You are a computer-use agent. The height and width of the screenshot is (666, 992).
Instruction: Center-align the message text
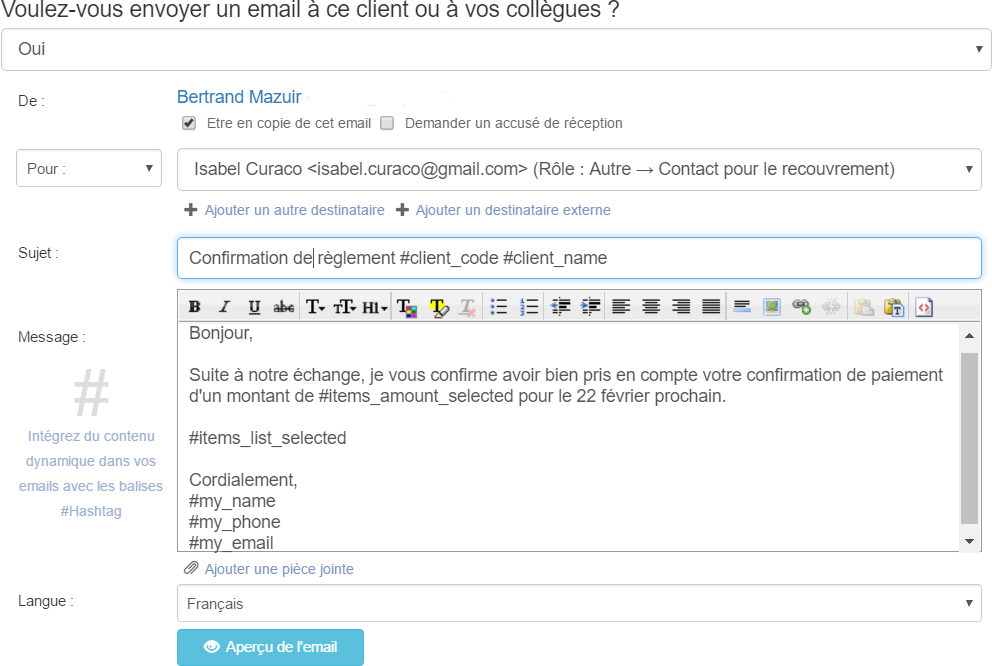651,307
